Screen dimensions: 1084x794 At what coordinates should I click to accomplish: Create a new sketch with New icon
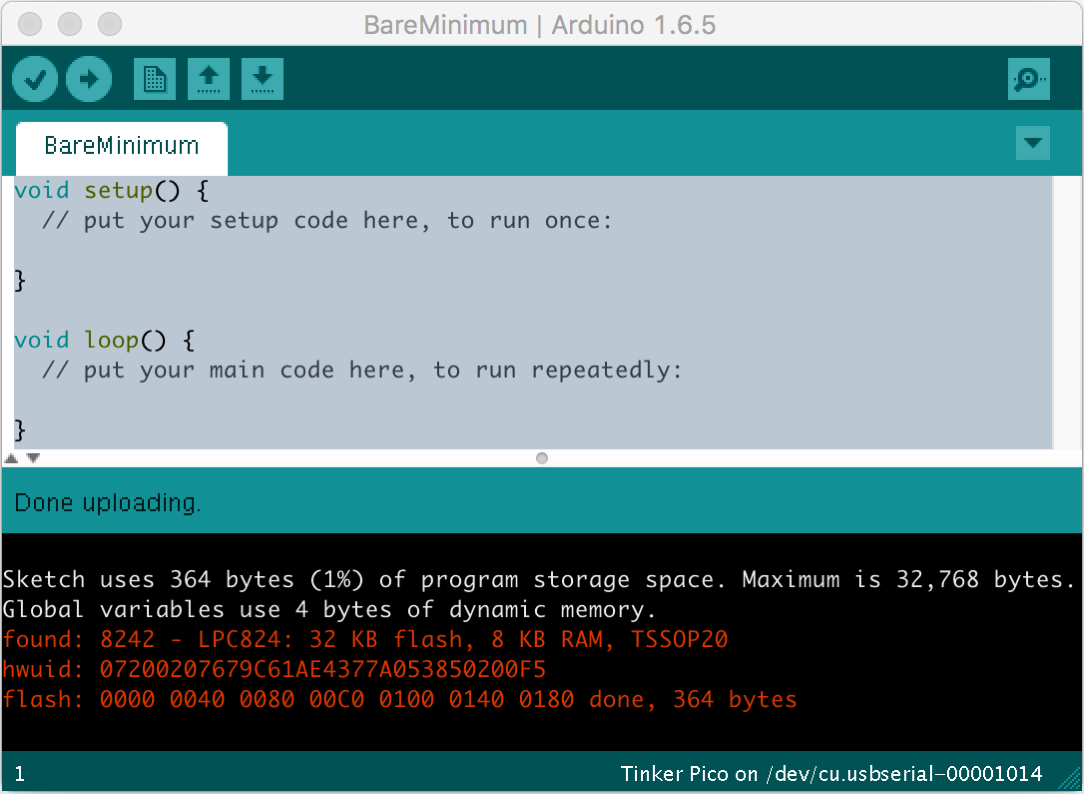pyautogui.click(x=154, y=79)
